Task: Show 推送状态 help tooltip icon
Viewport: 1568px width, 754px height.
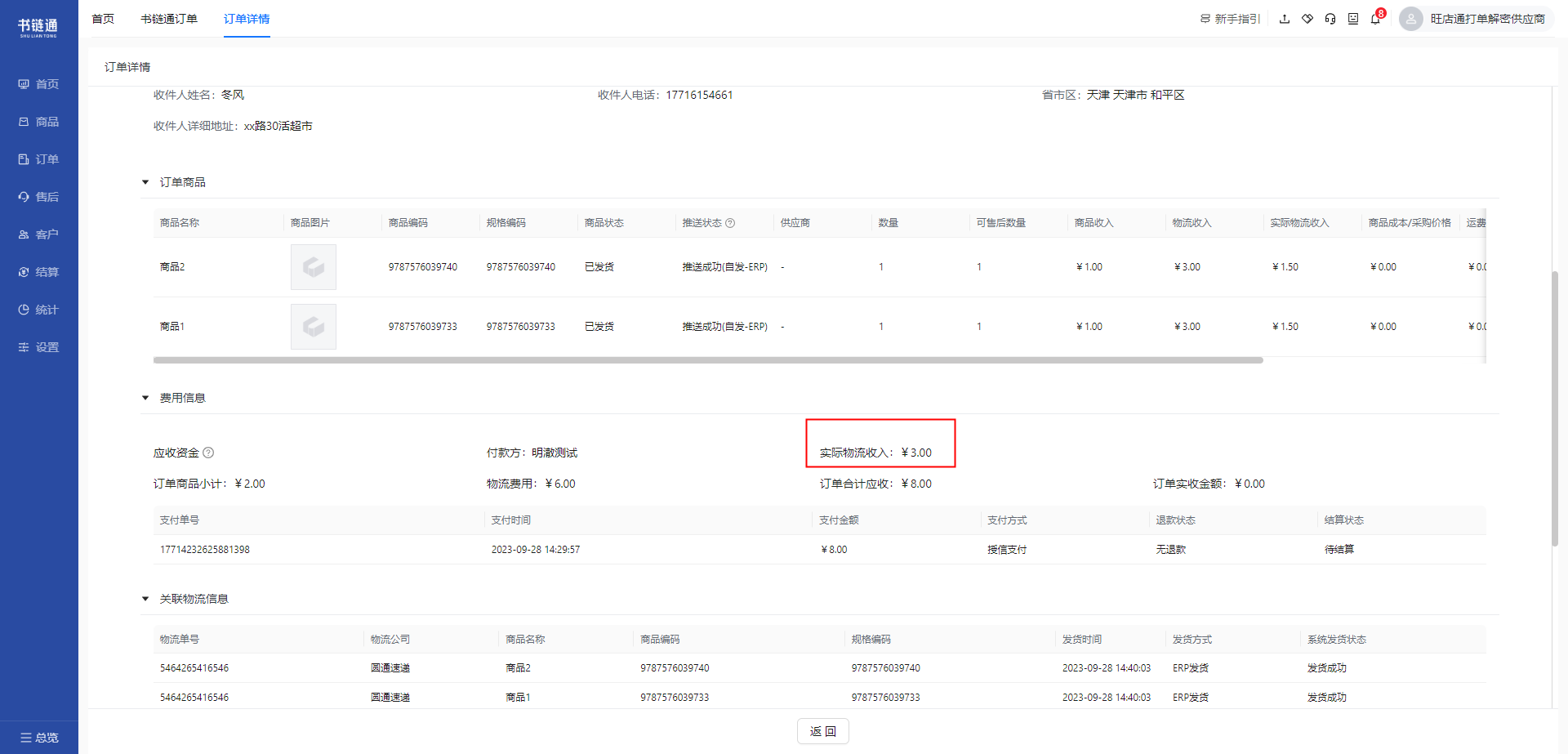Action: point(730,223)
